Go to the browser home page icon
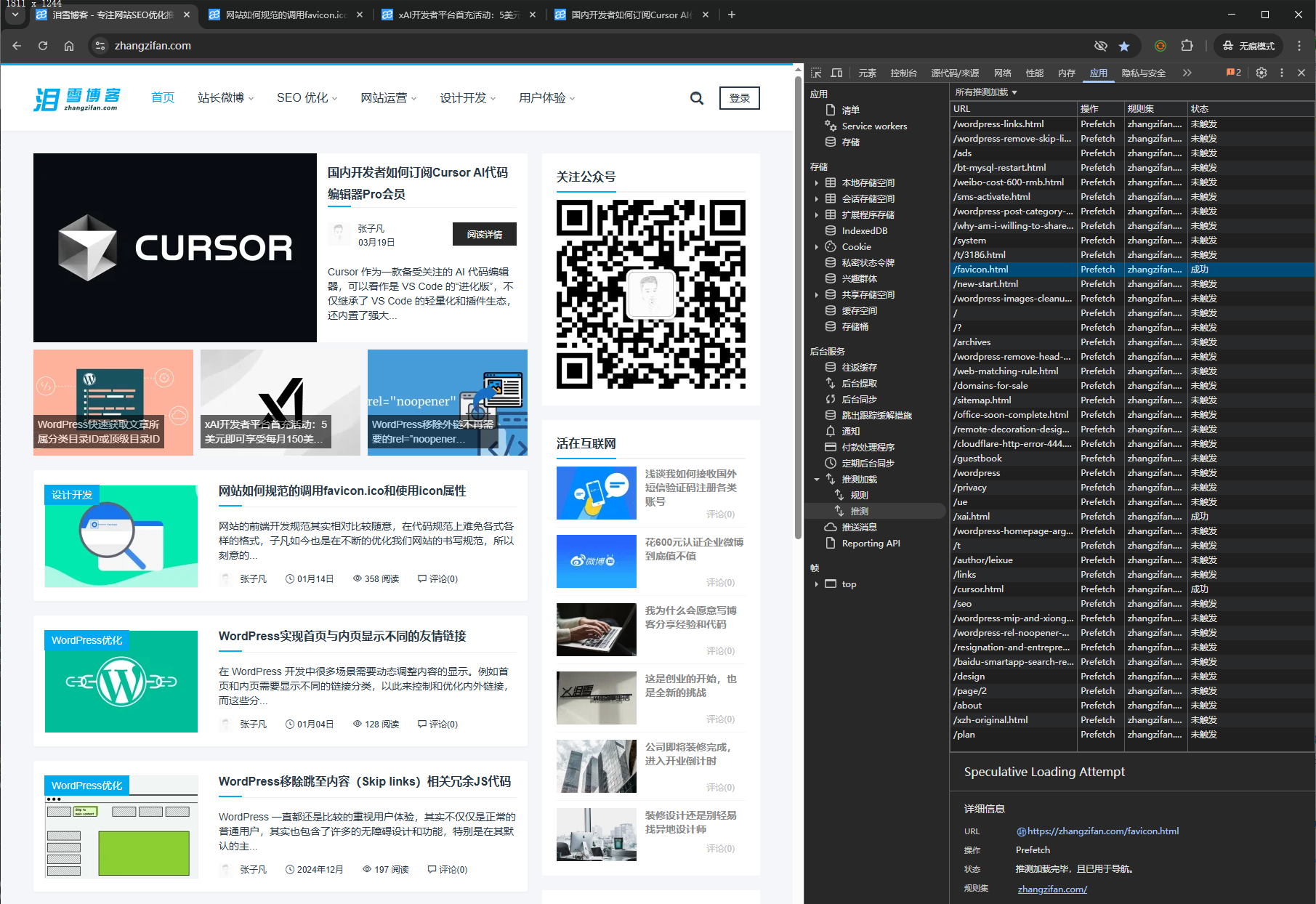The height and width of the screenshot is (904, 1316). [69, 46]
